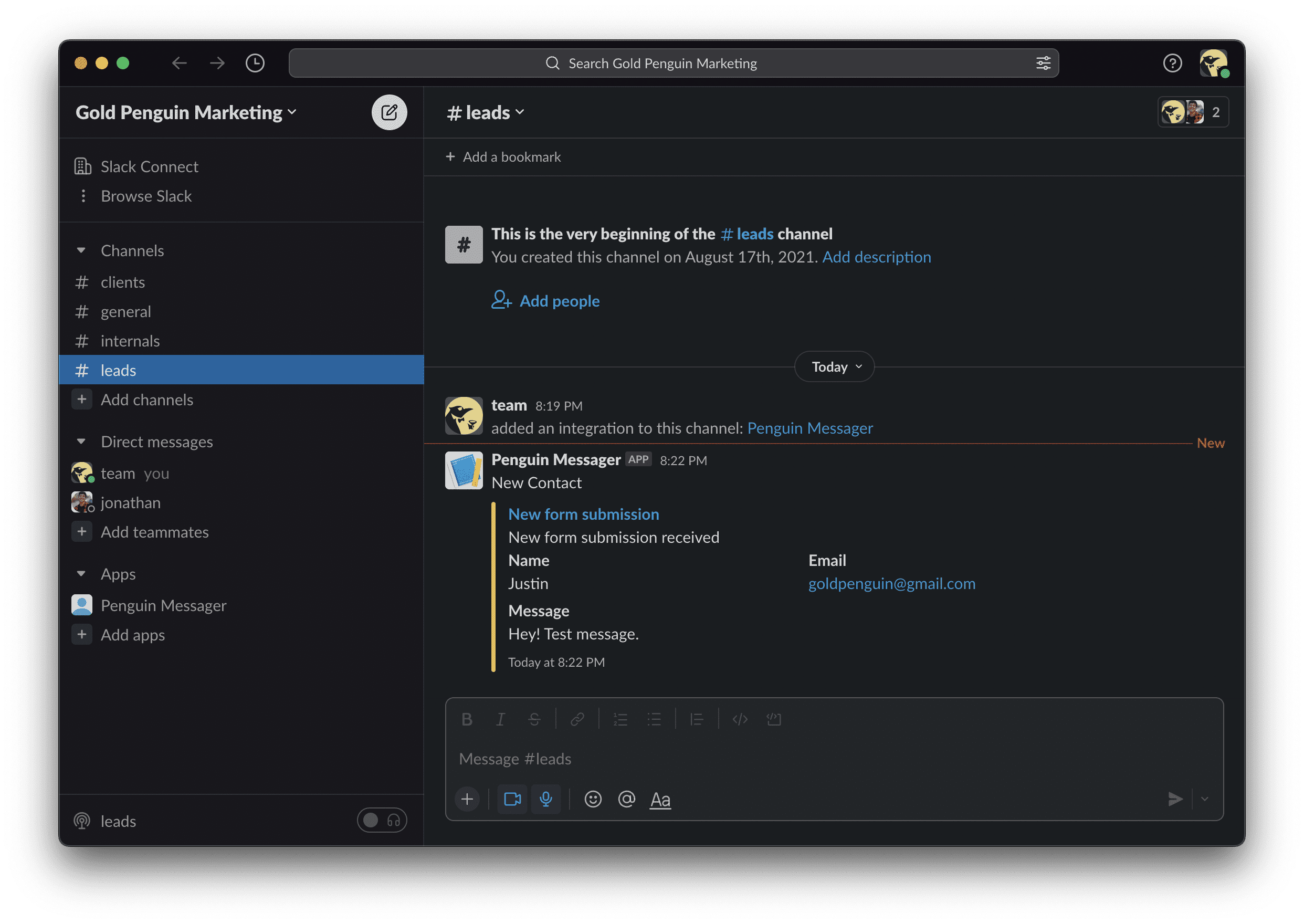Viewport: 1304px width, 924px height.
Task: Open the Penguin Messager integration link
Action: pyautogui.click(x=809, y=428)
